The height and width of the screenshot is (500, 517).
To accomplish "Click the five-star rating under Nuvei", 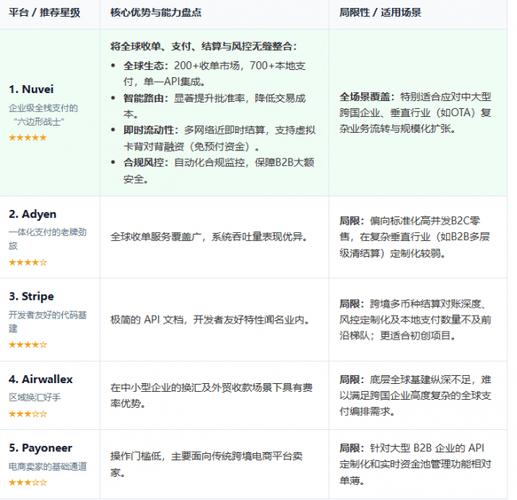I will (x=28, y=137).
